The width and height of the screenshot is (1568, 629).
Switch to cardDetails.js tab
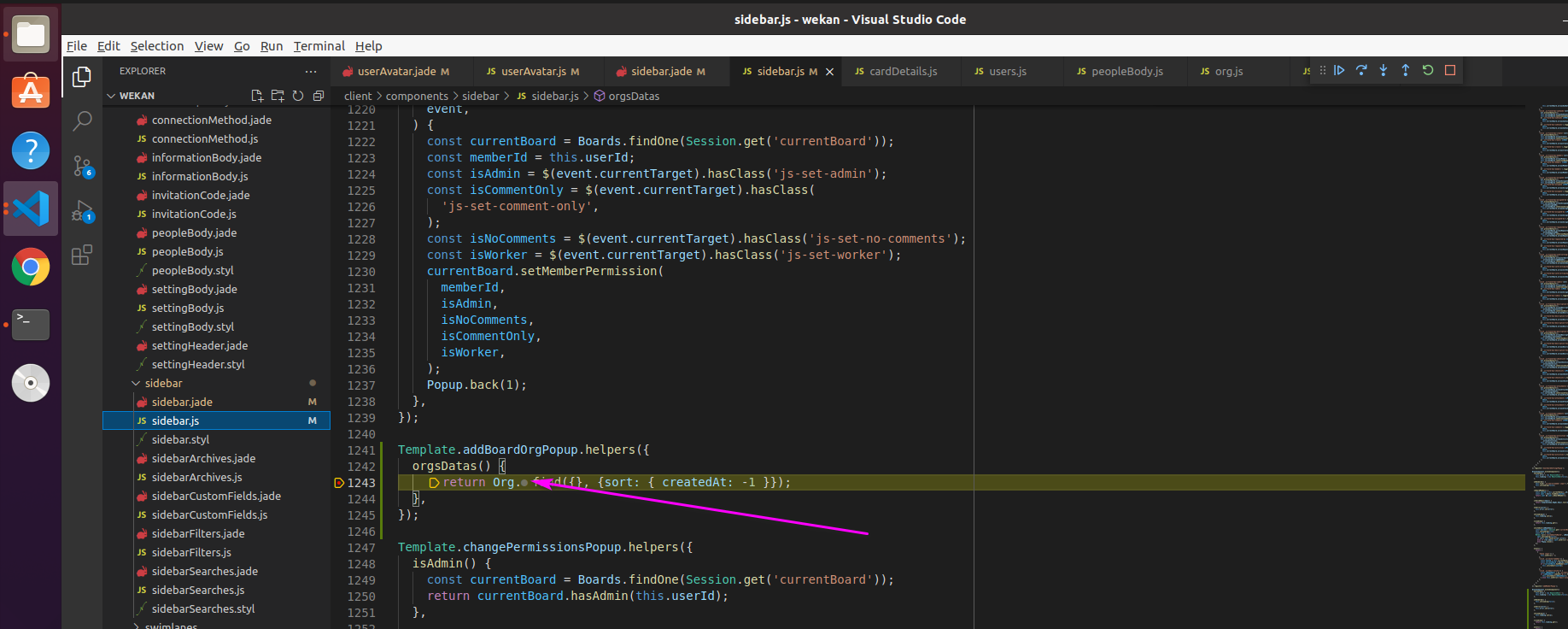coord(903,72)
